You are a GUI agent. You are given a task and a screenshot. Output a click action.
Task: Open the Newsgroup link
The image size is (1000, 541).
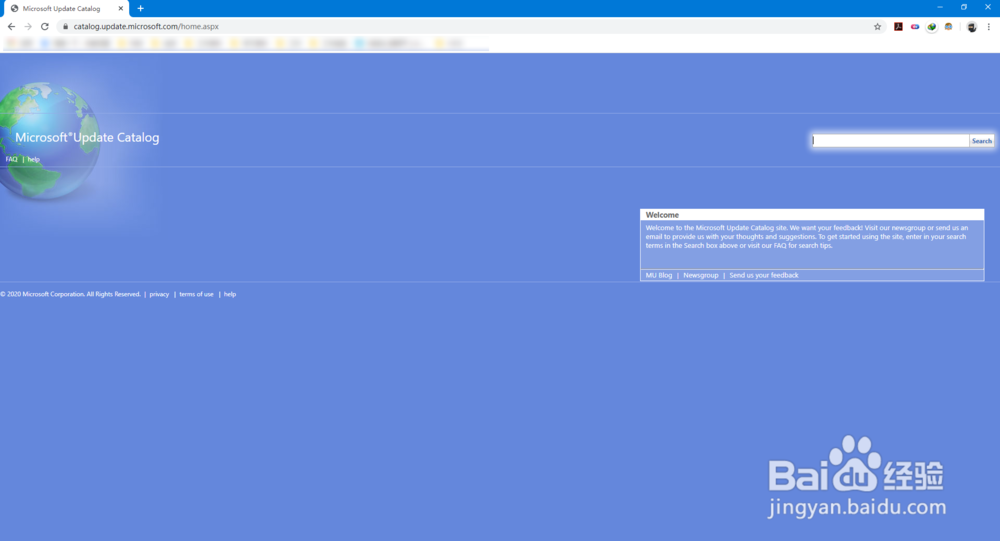tap(700, 276)
